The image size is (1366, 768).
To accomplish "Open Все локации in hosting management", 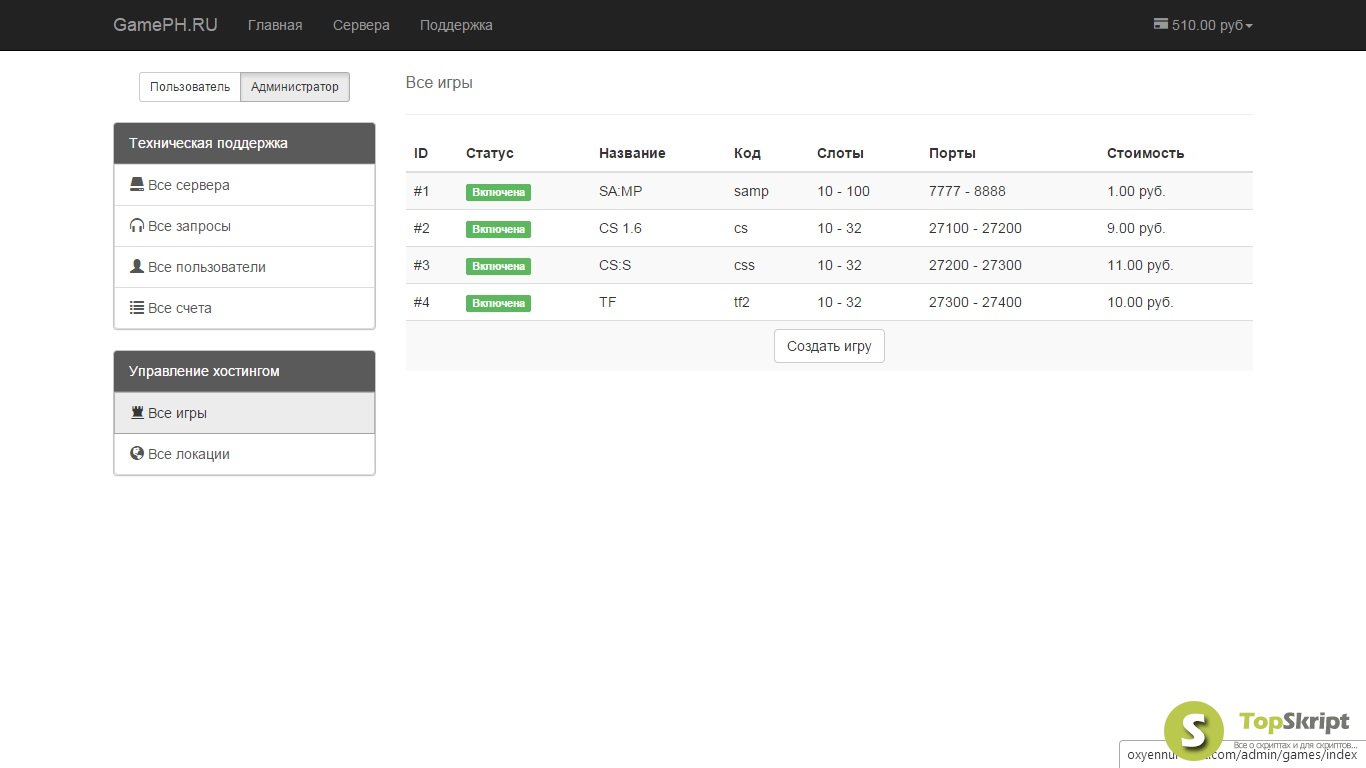I will pos(245,454).
